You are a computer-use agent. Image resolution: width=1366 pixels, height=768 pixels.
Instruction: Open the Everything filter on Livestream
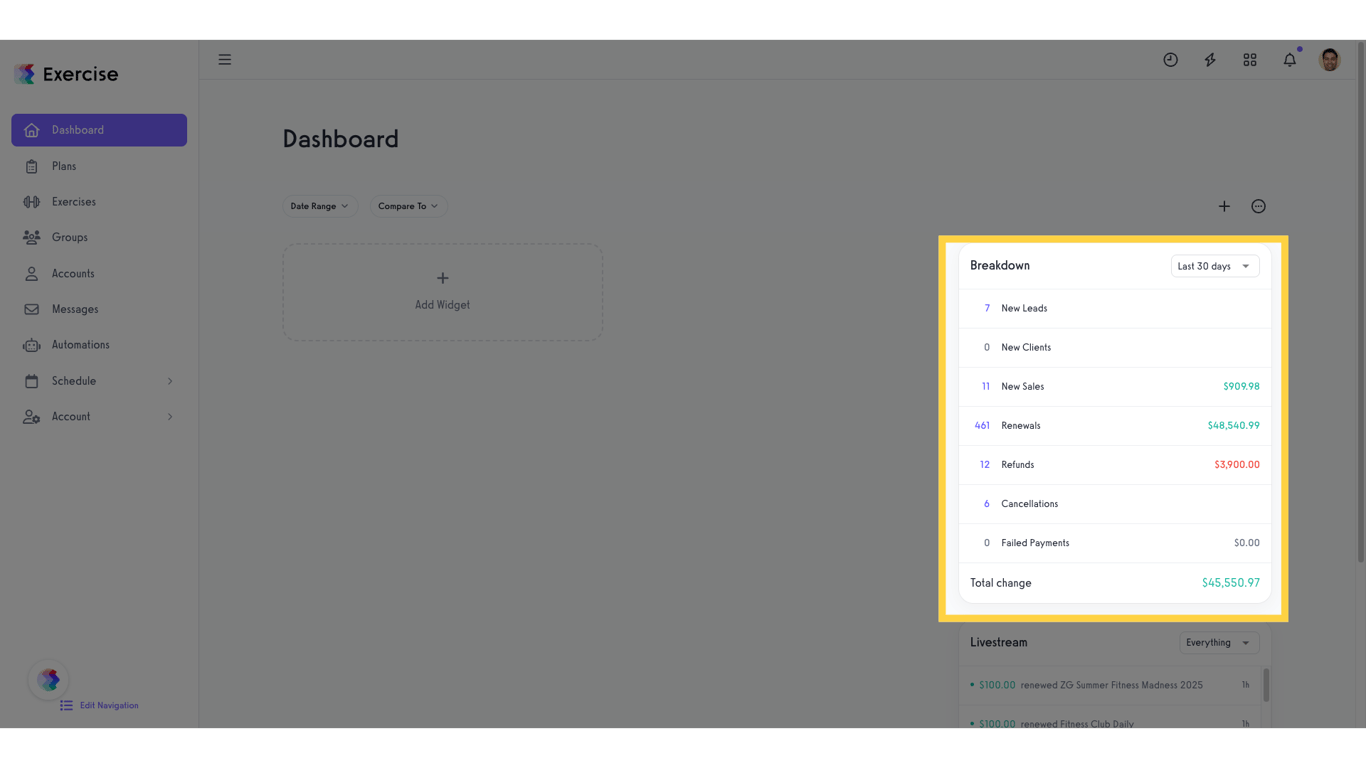click(1219, 642)
